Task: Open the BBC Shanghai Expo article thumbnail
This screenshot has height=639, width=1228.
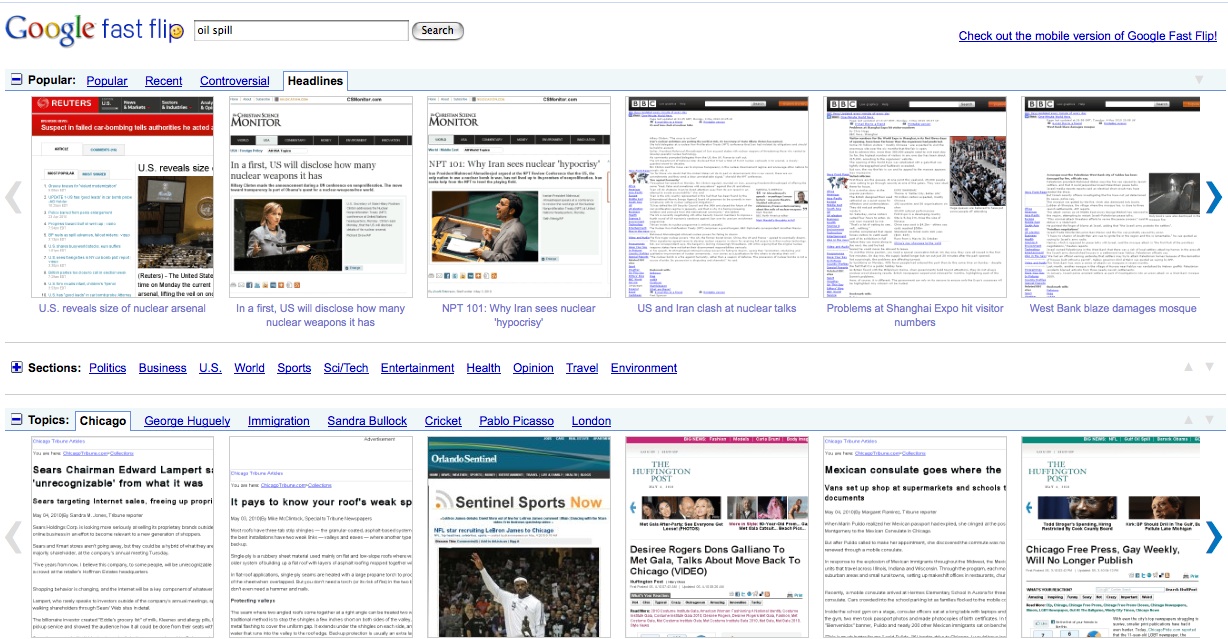Action: [914, 197]
